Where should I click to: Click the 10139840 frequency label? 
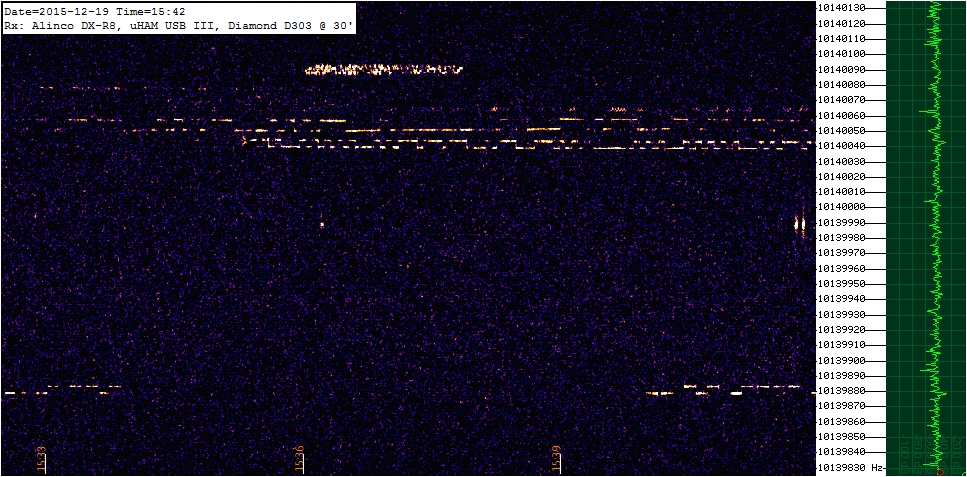(843, 452)
